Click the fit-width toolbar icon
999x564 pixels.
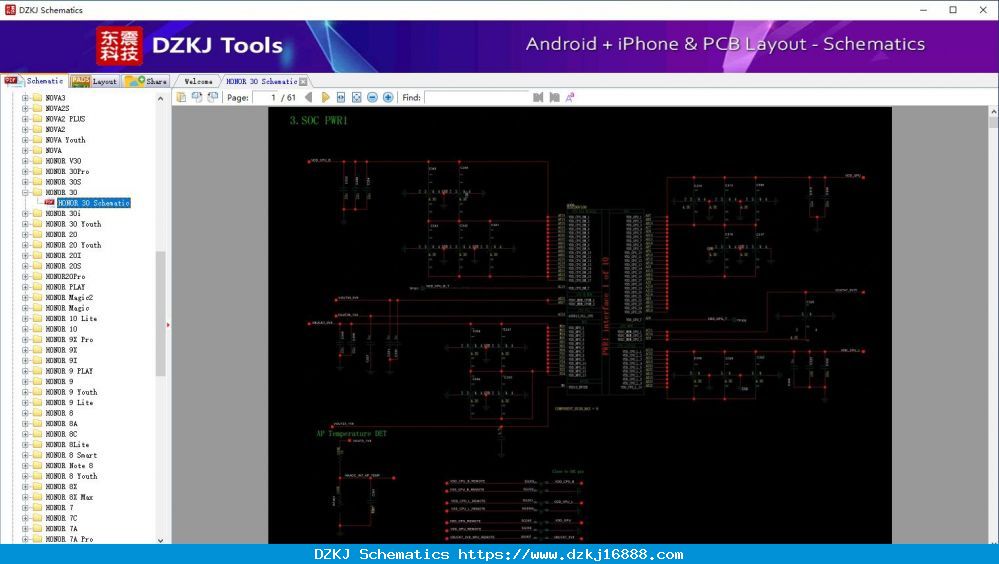click(x=341, y=97)
